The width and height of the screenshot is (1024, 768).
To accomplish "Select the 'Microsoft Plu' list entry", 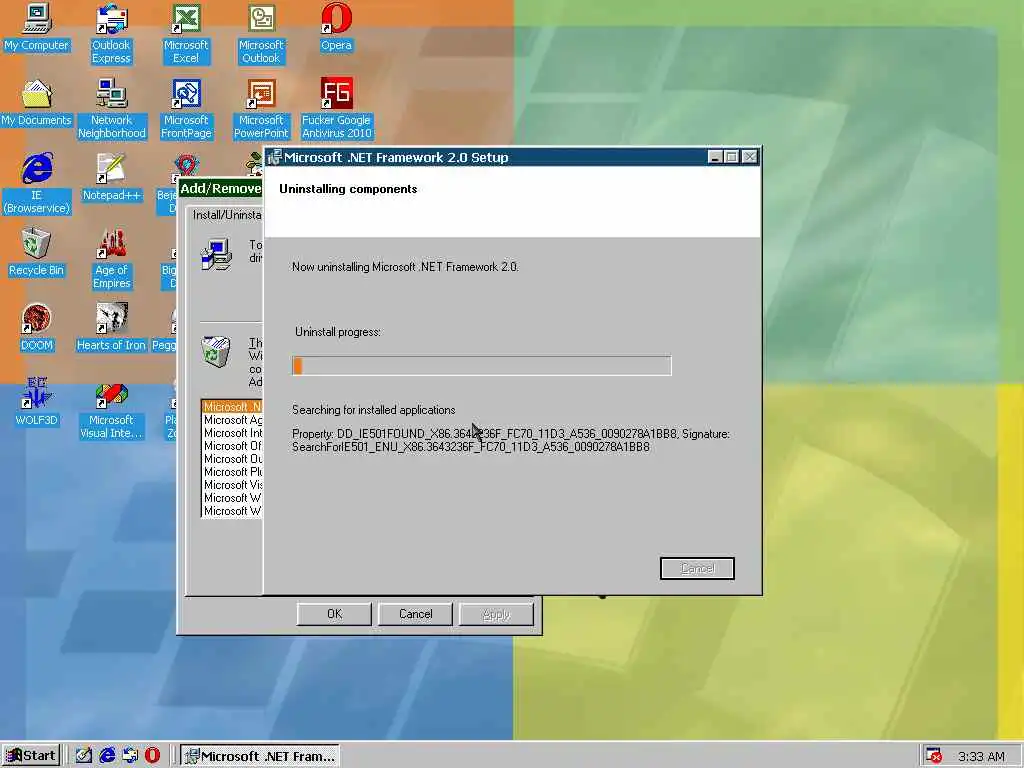I will pos(232,472).
